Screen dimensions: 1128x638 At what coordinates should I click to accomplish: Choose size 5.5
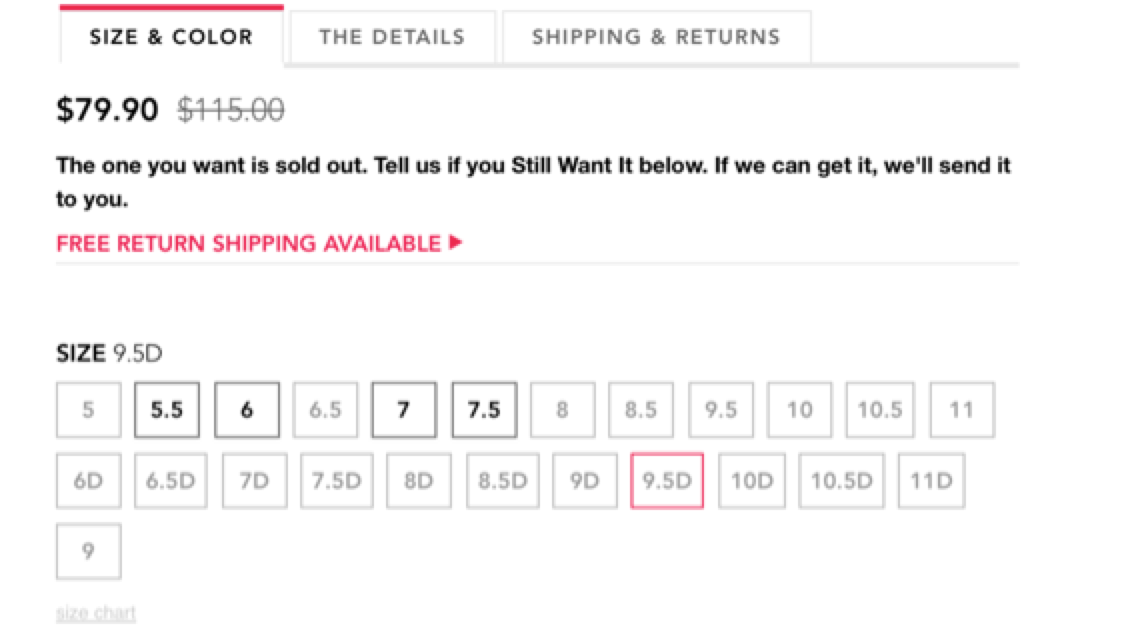point(166,410)
